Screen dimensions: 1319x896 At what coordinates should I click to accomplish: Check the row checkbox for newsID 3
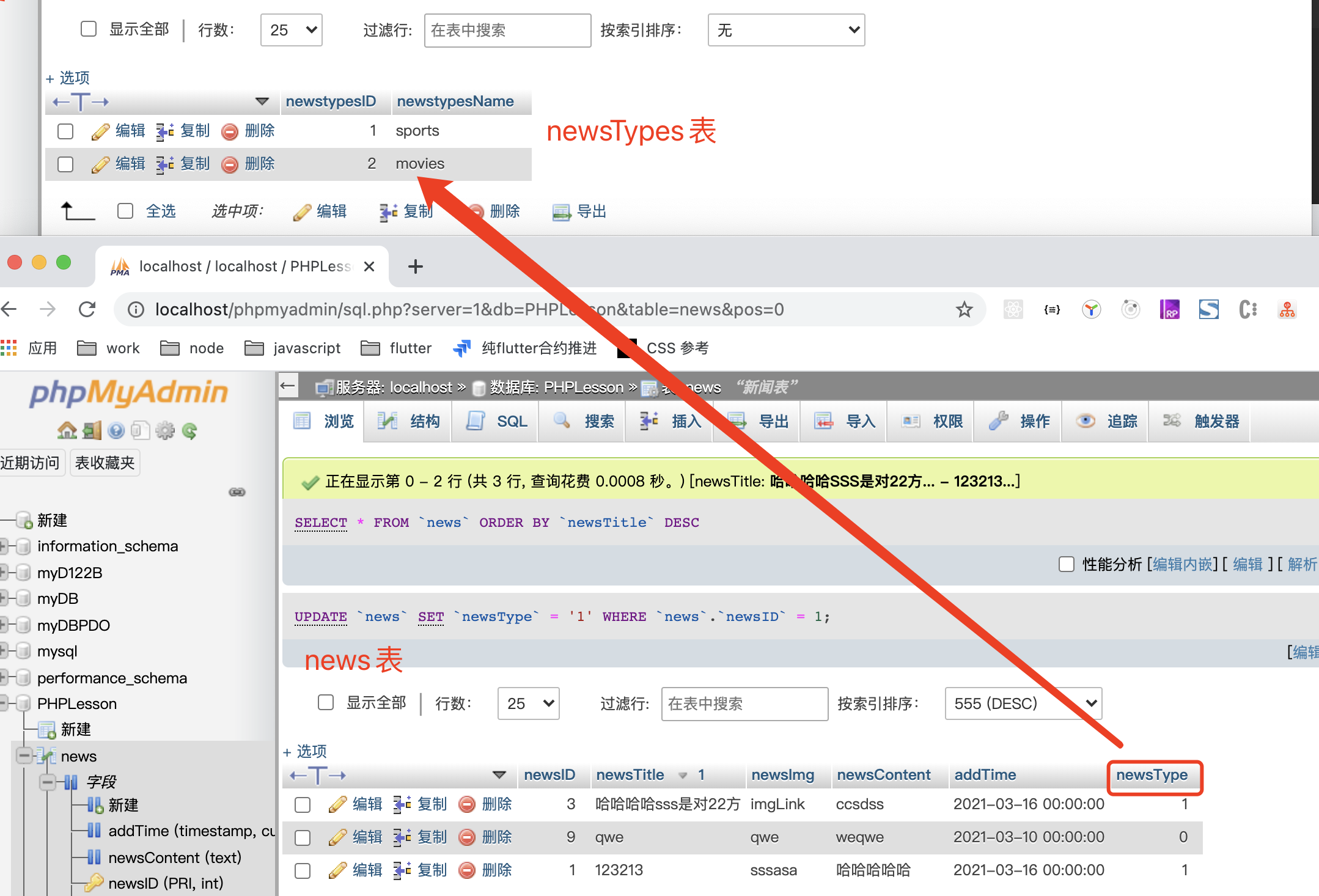click(303, 805)
